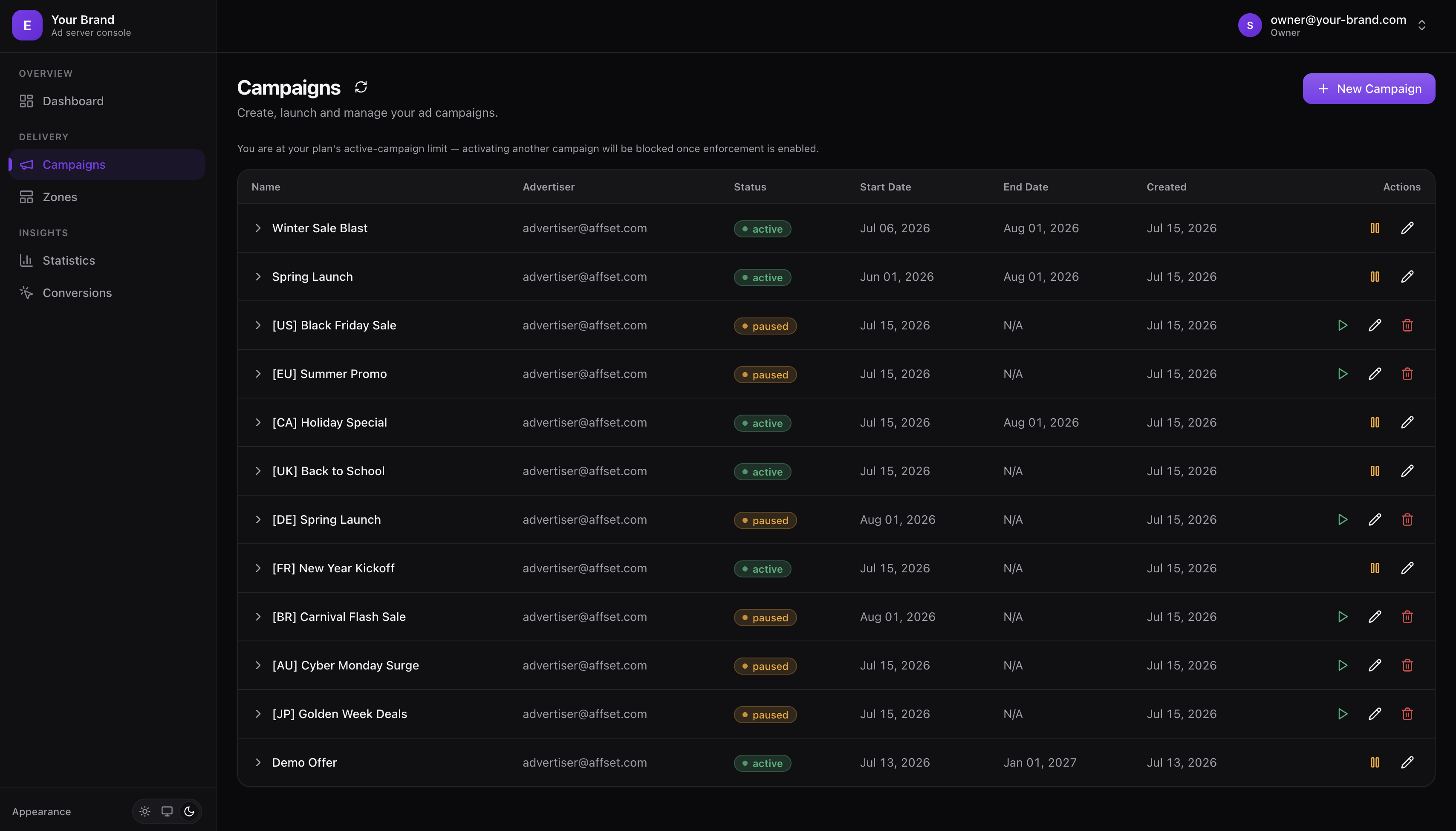Open the owner account switcher menu
Viewport: 1456px width, 831px height.
point(1422,25)
